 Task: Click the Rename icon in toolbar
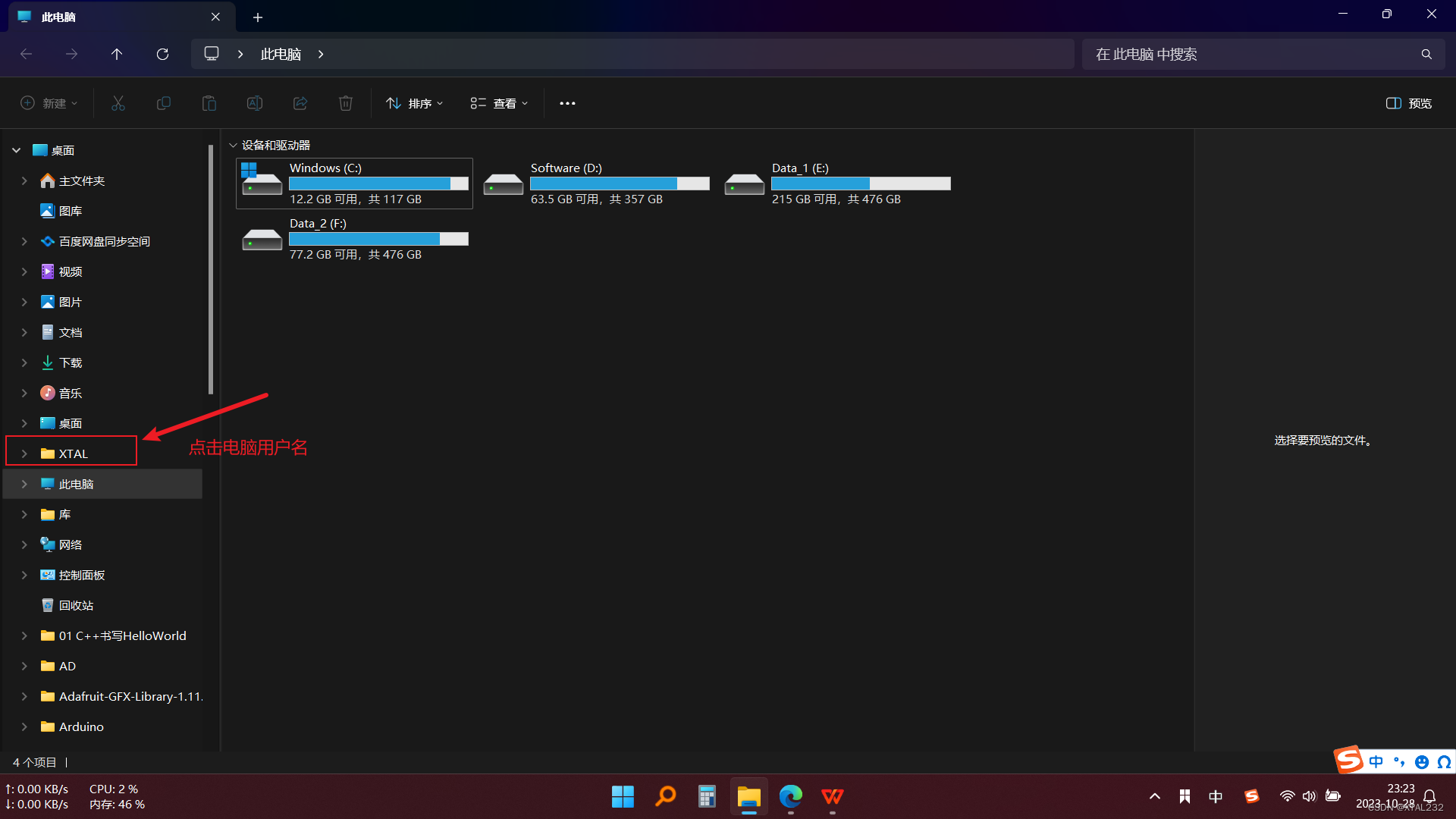pyautogui.click(x=255, y=103)
